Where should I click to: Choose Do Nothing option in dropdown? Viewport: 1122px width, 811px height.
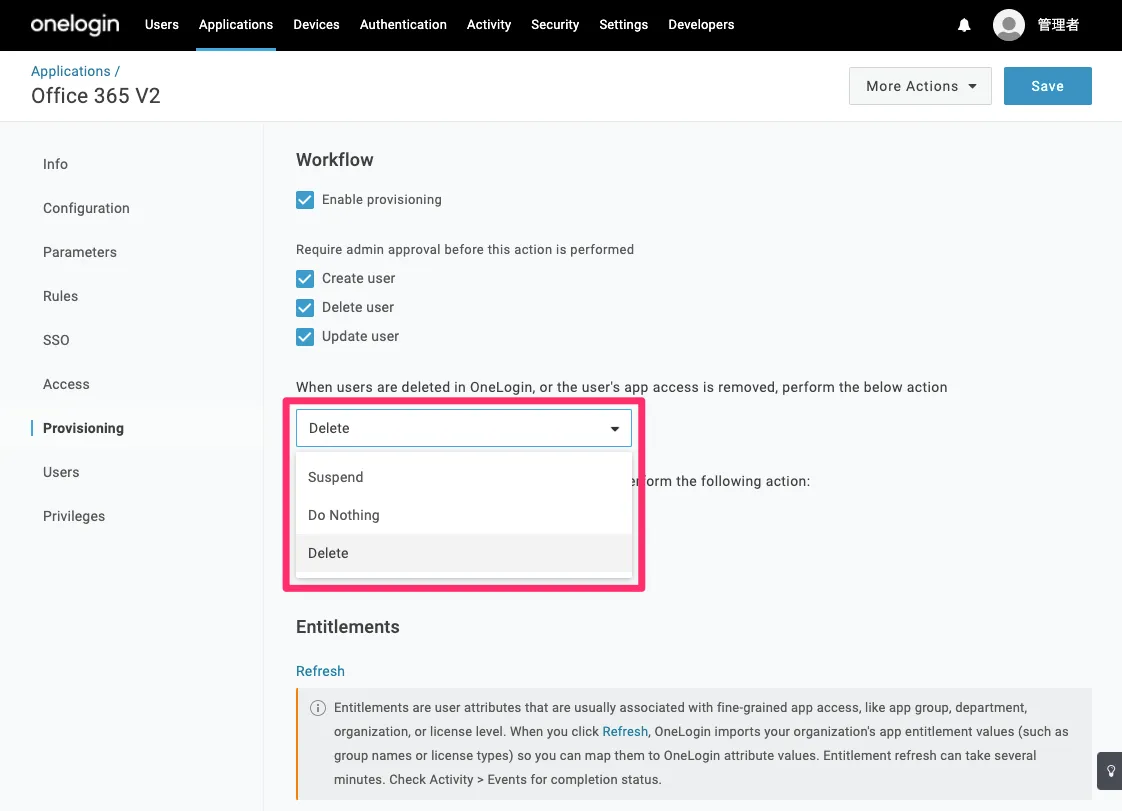(x=344, y=515)
